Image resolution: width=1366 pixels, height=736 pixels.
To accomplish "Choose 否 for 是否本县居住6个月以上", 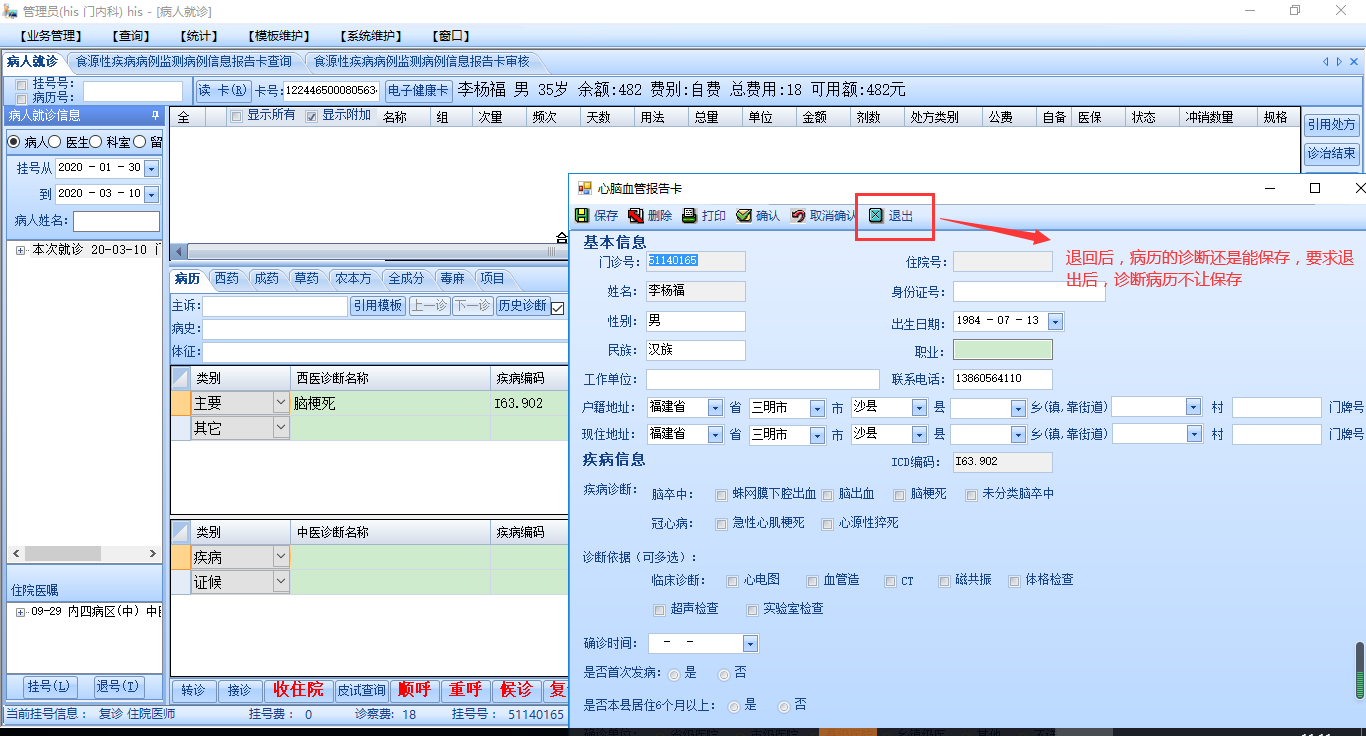I will point(784,706).
